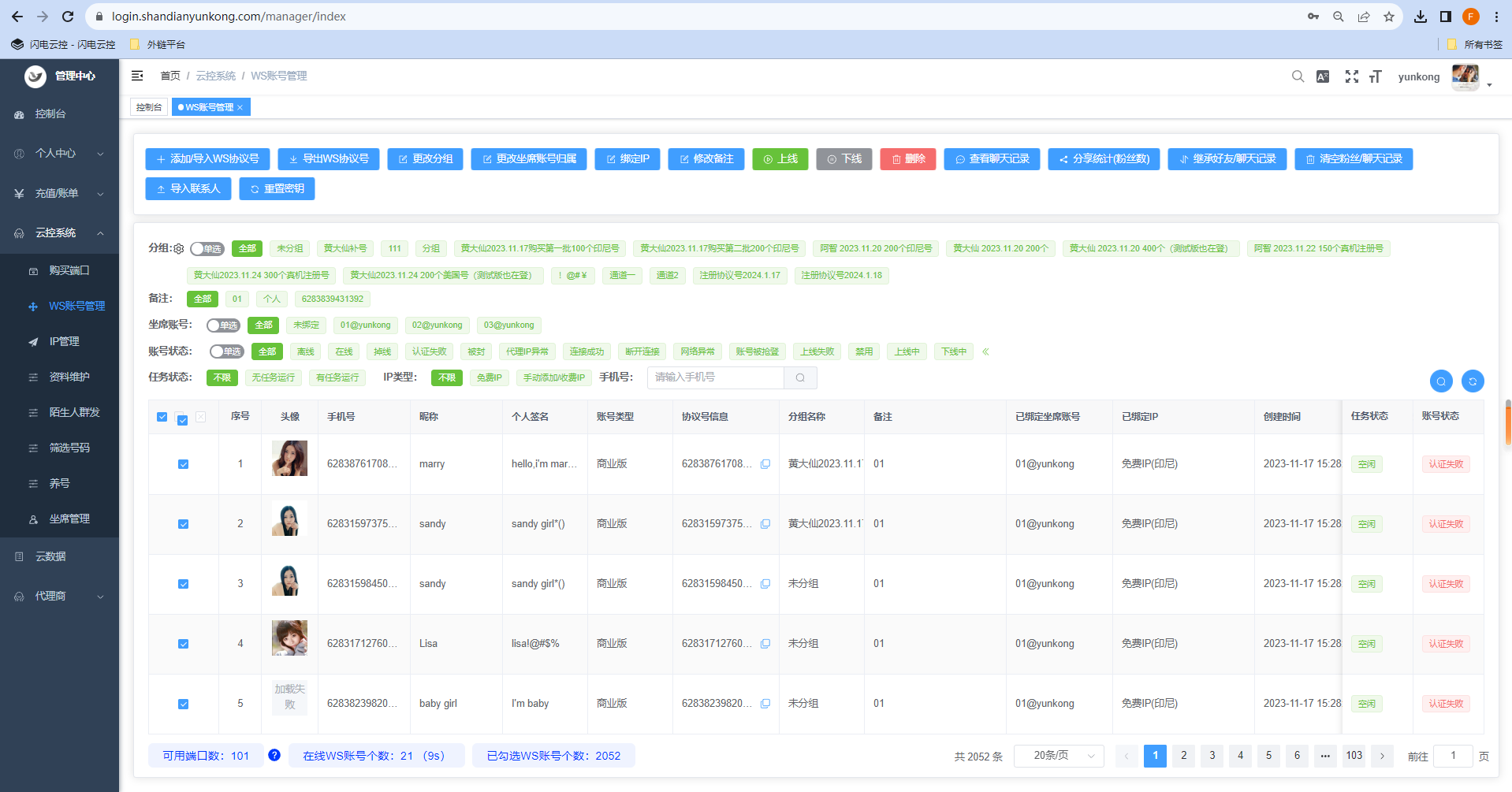Click the green 上线 button
The height and width of the screenshot is (792, 1512).
(x=780, y=159)
